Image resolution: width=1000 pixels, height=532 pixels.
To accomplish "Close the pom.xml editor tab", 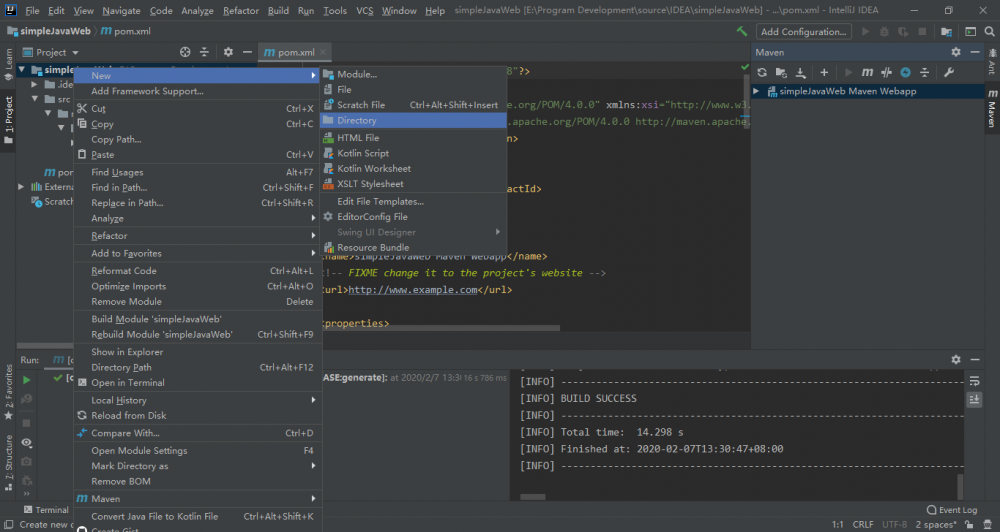I will coord(323,52).
